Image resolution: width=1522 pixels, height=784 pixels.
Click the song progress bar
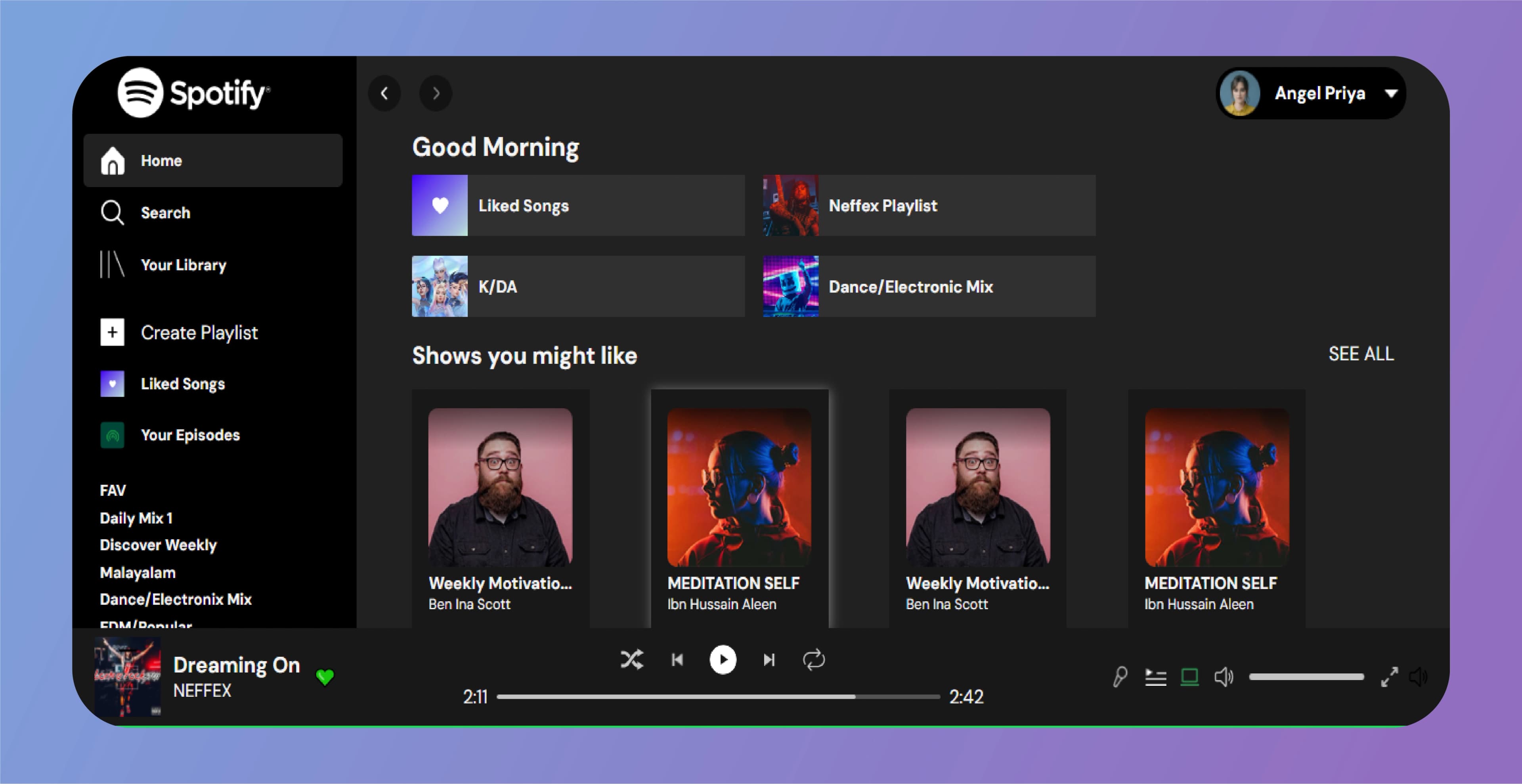coord(718,696)
